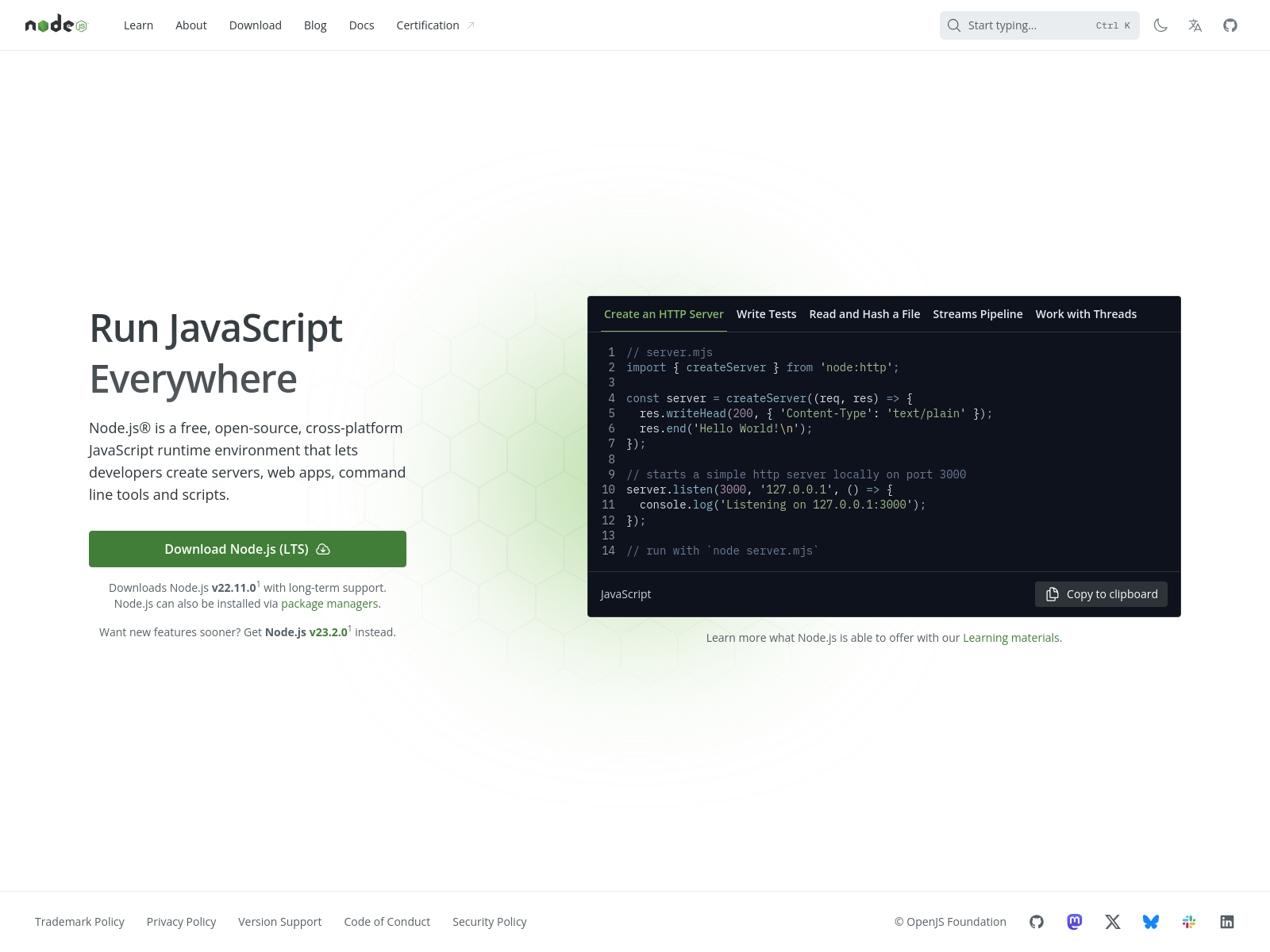Open the Learn menu item
The height and width of the screenshot is (952, 1270).
point(138,25)
